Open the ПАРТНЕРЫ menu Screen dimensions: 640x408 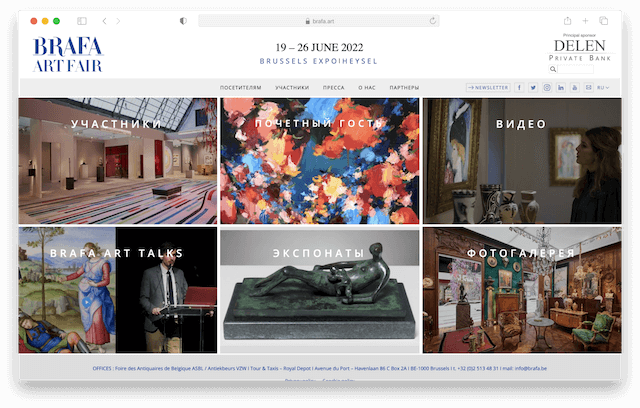[x=404, y=88]
